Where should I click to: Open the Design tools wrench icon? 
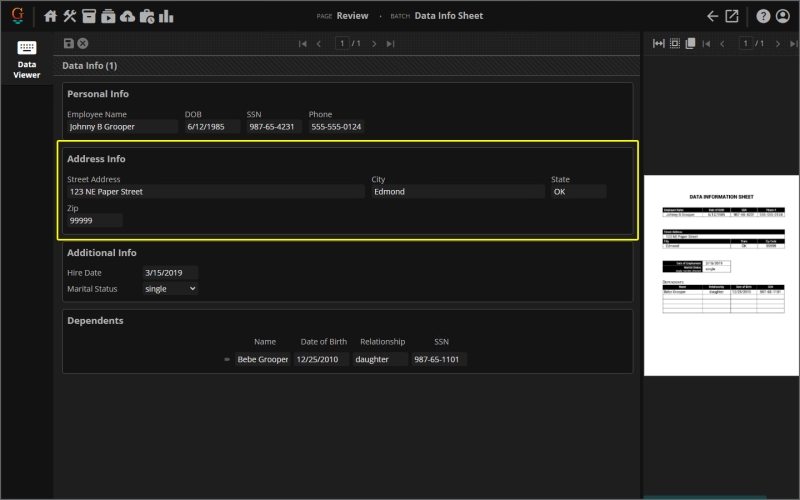[x=69, y=16]
